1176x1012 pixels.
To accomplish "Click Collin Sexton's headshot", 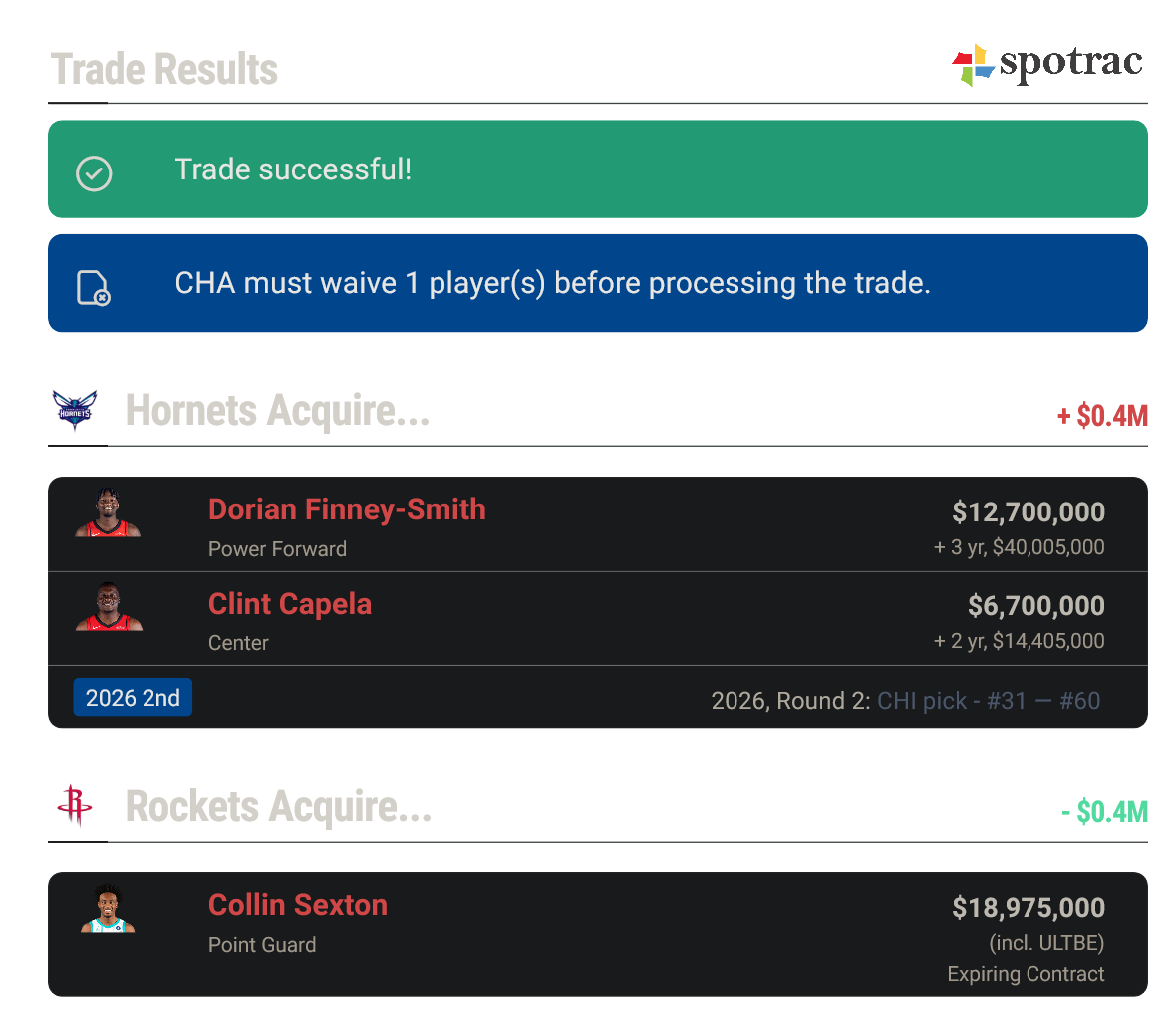I will pos(108,908).
